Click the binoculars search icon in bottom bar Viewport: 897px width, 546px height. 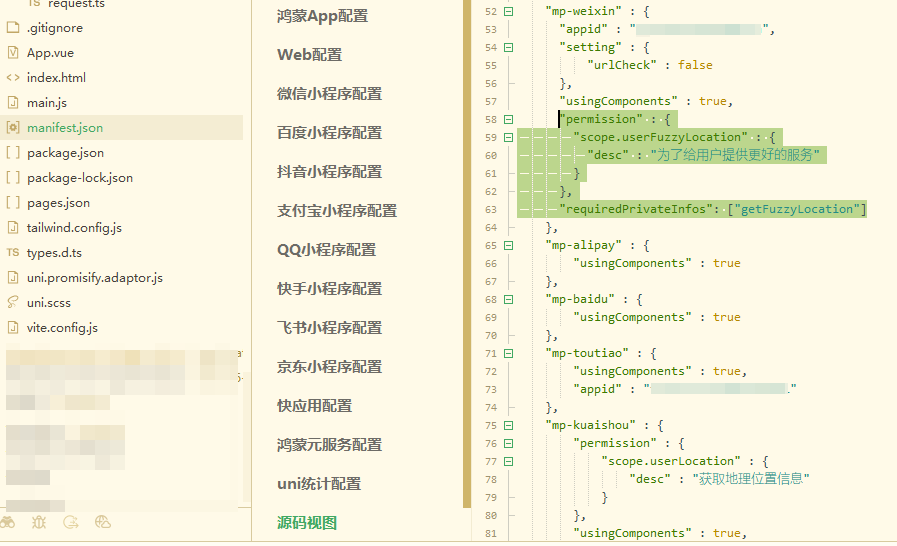(x=8, y=522)
